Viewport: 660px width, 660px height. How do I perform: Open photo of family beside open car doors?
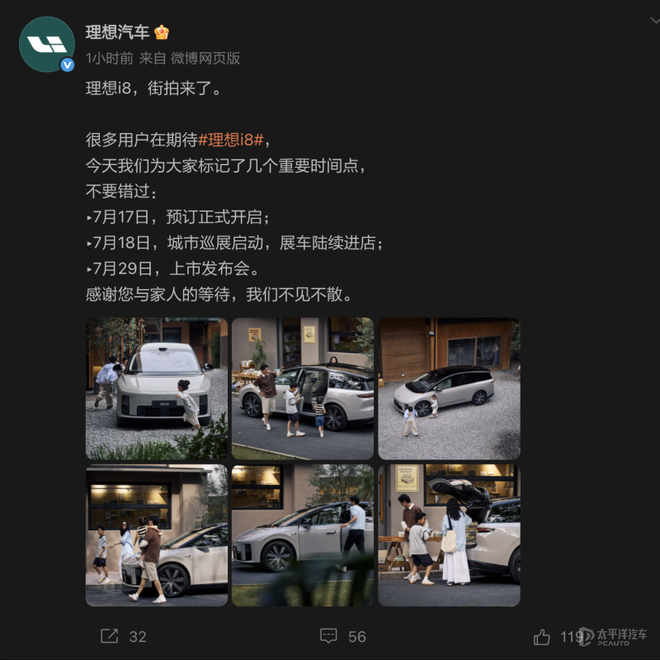click(303, 389)
